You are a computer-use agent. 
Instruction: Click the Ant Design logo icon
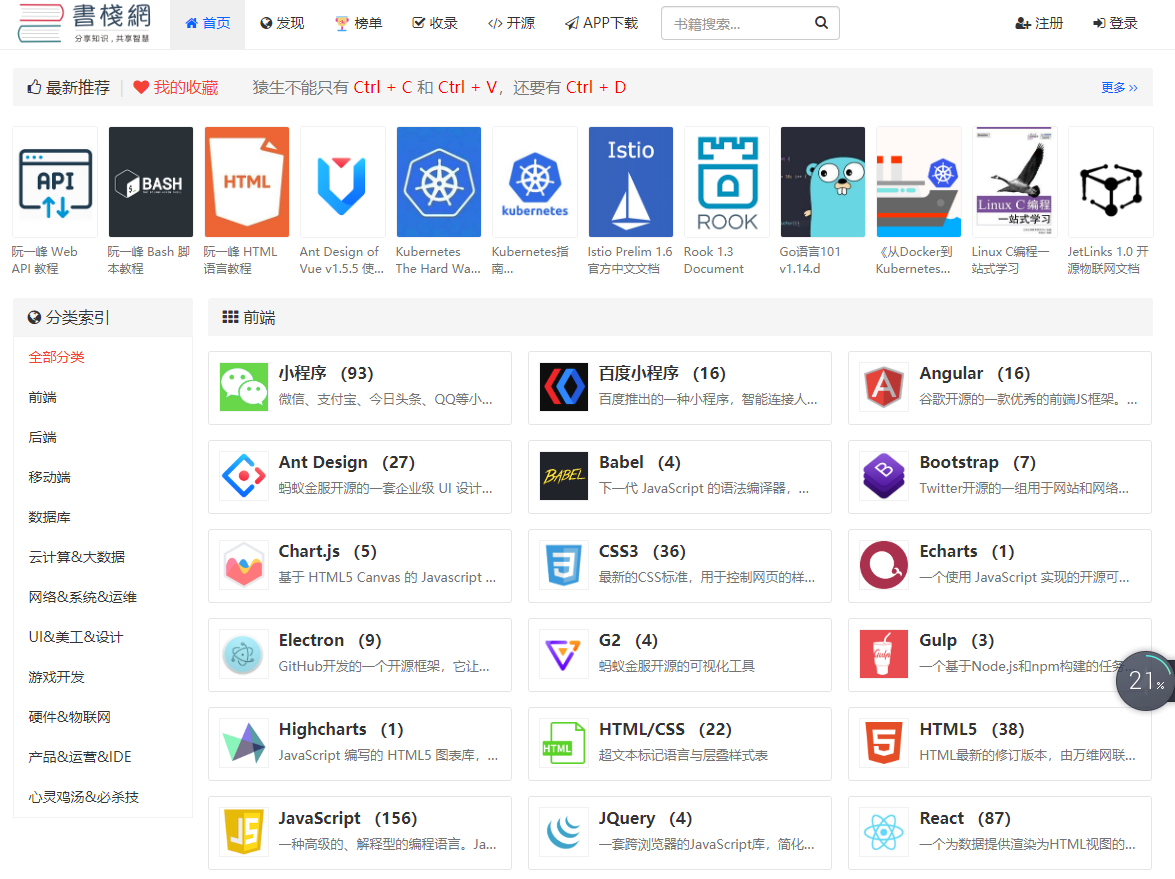tap(244, 476)
